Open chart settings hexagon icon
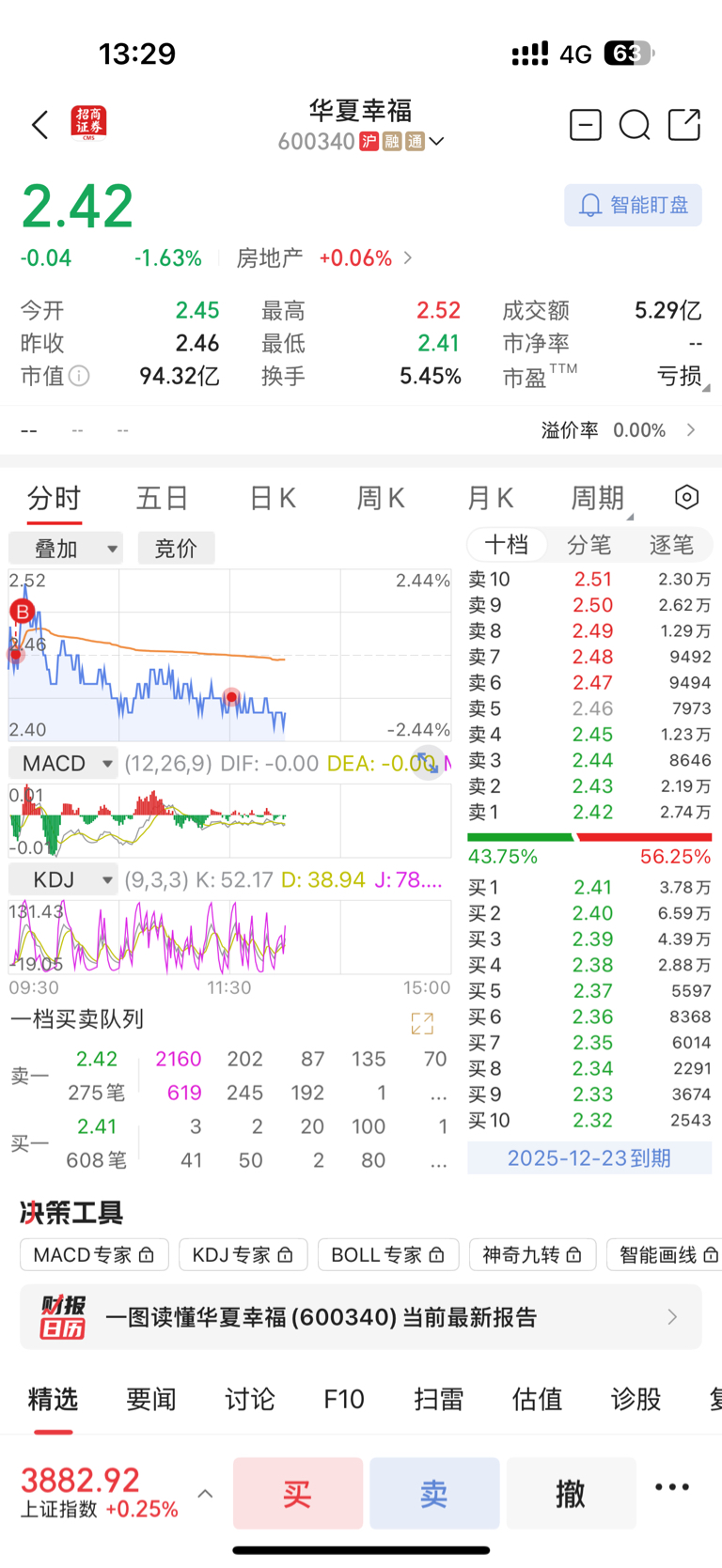 click(687, 497)
